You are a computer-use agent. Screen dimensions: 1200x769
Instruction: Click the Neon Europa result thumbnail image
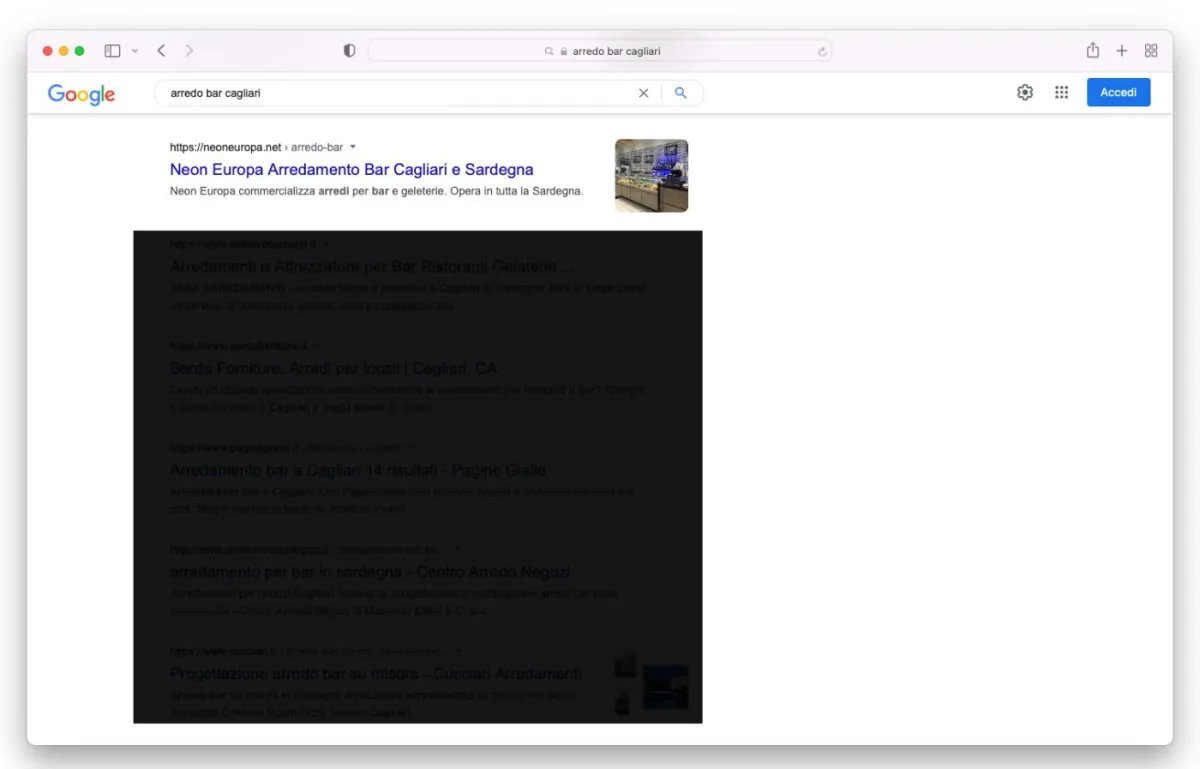[x=651, y=175]
